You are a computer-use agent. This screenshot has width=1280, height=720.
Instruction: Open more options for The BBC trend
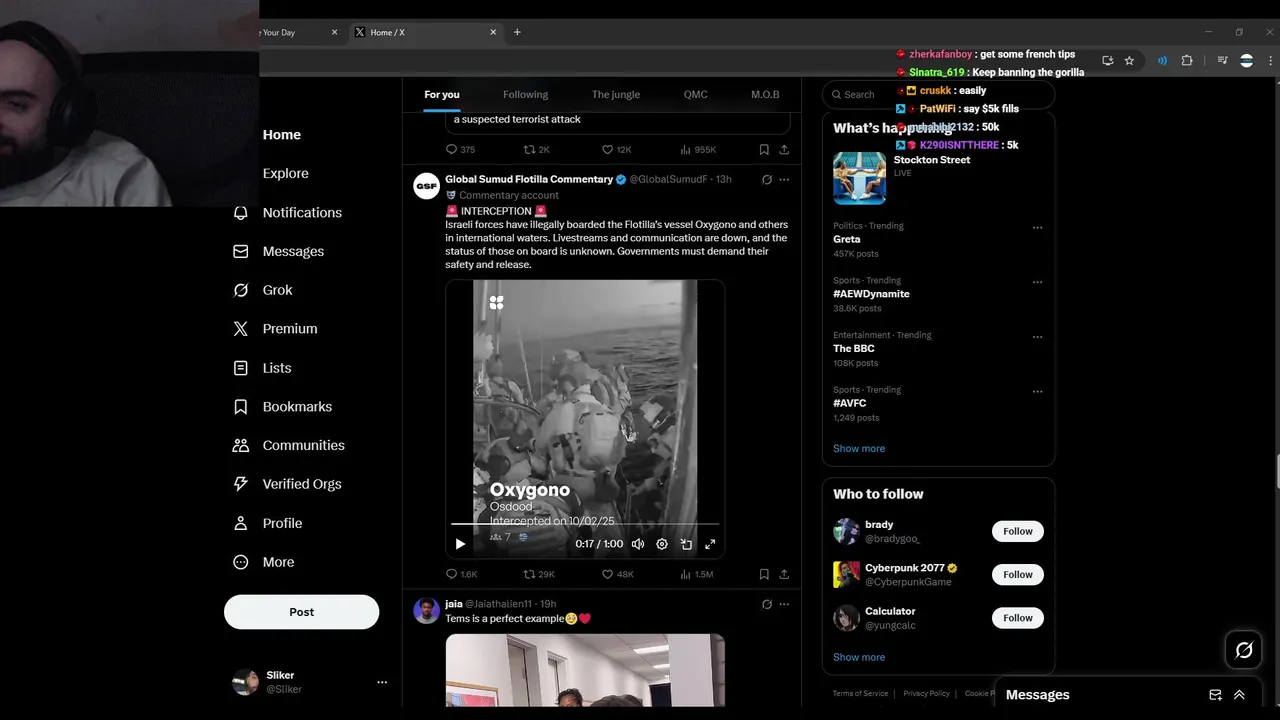coord(1037,337)
